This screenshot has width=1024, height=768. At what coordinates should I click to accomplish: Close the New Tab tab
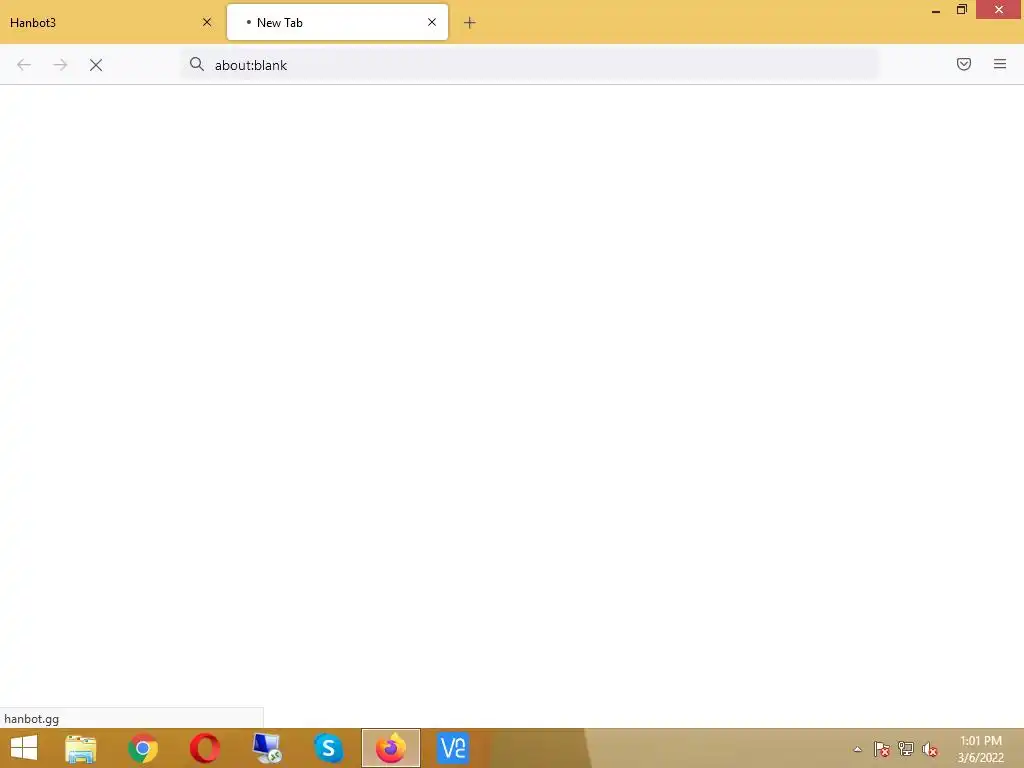coord(432,22)
